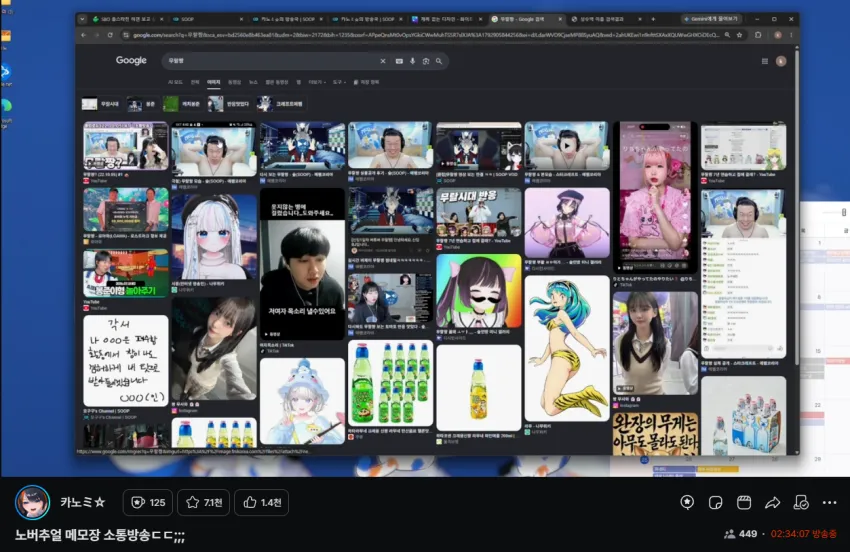Focus the Google search input field

coord(271,61)
